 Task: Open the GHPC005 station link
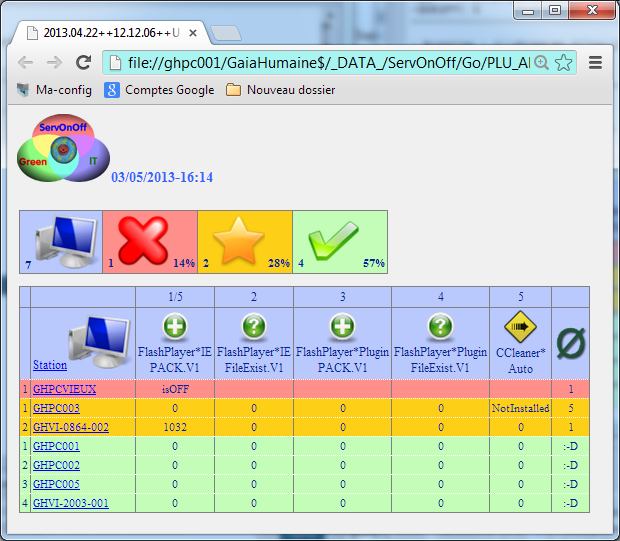[56, 484]
